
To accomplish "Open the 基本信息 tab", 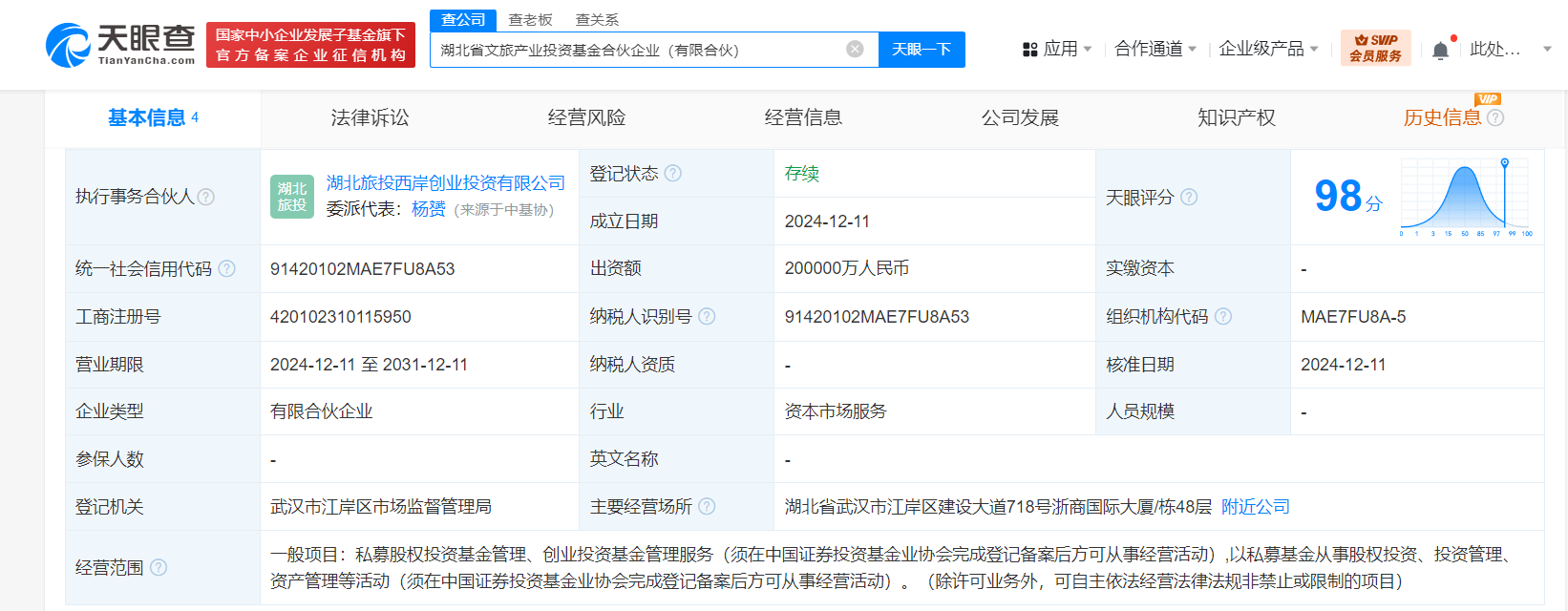I will click(x=153, y=117).
